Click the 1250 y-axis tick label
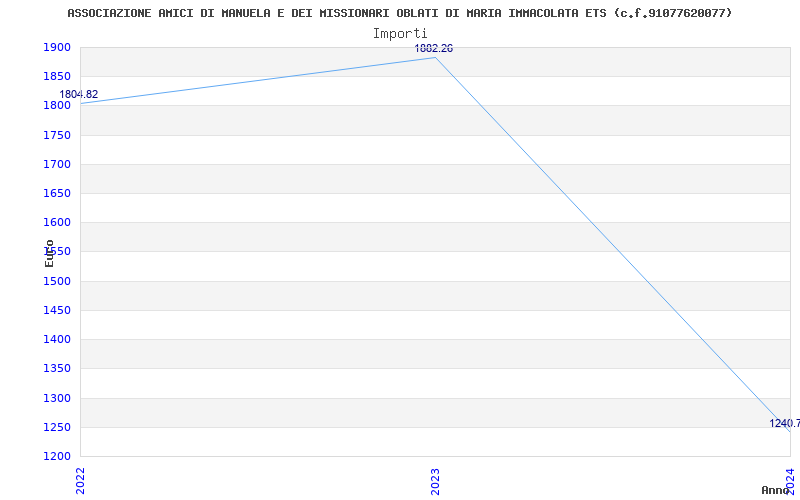Screen dimensions: 800x500 [57, 427]
